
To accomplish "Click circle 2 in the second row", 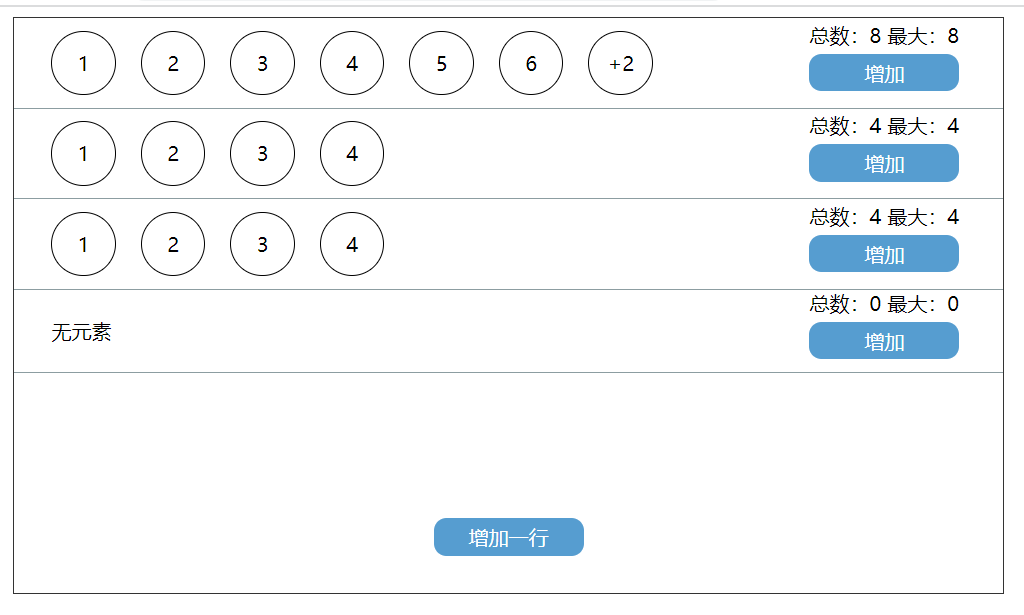I will pos(172,153).
